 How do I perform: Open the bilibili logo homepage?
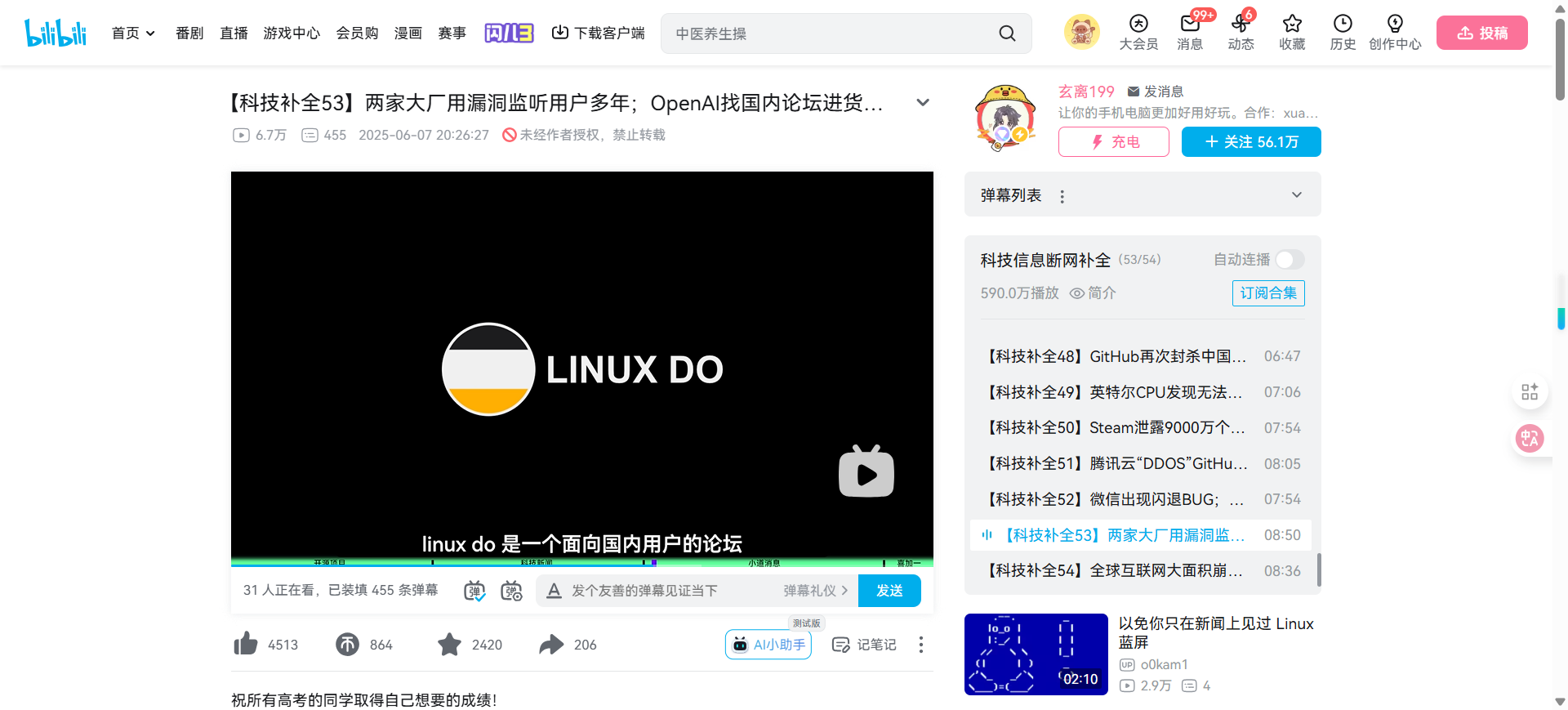coord(56,33)
